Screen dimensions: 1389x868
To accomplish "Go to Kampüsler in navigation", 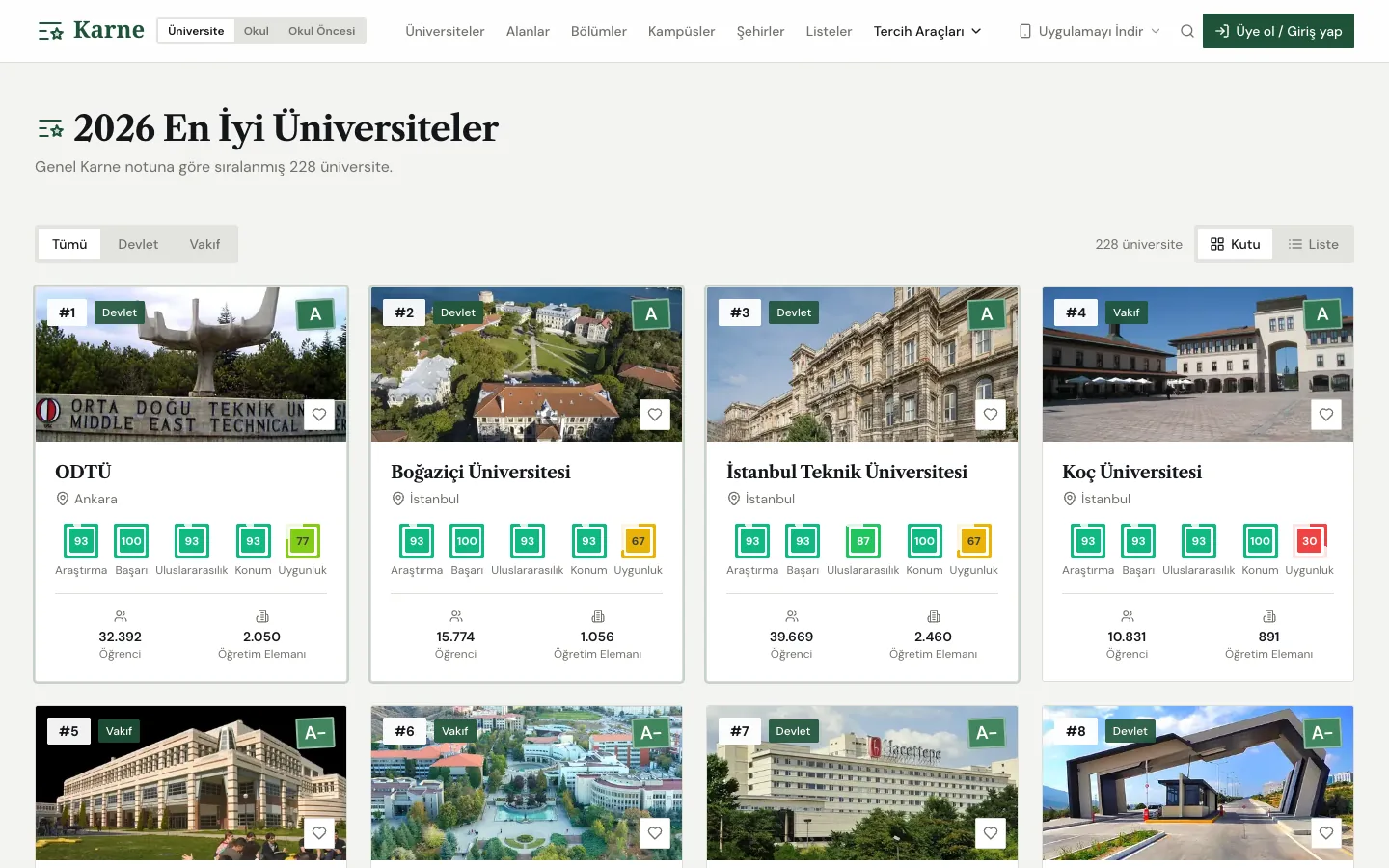I will tap(682, 31).
